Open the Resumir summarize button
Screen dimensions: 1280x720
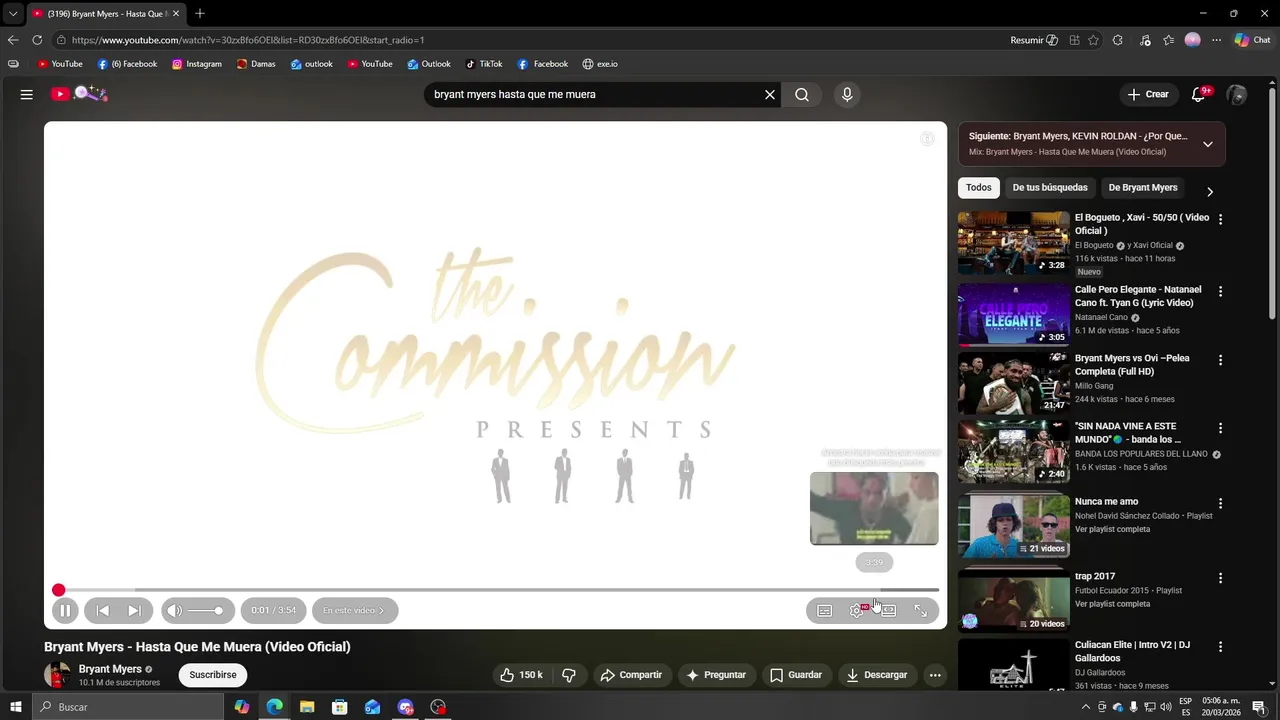coord(1034,40)
